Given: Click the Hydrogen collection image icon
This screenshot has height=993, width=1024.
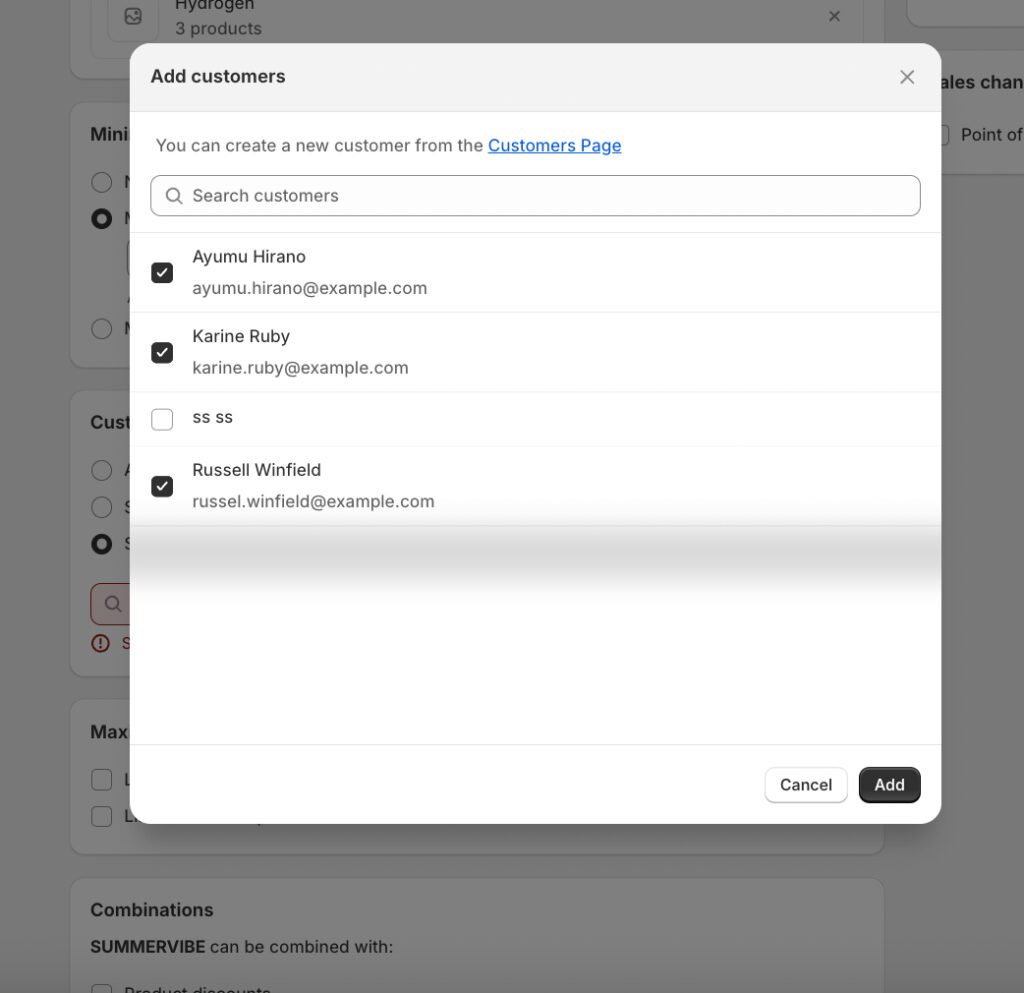Looking at the screenshot, I should coord(133,16).
